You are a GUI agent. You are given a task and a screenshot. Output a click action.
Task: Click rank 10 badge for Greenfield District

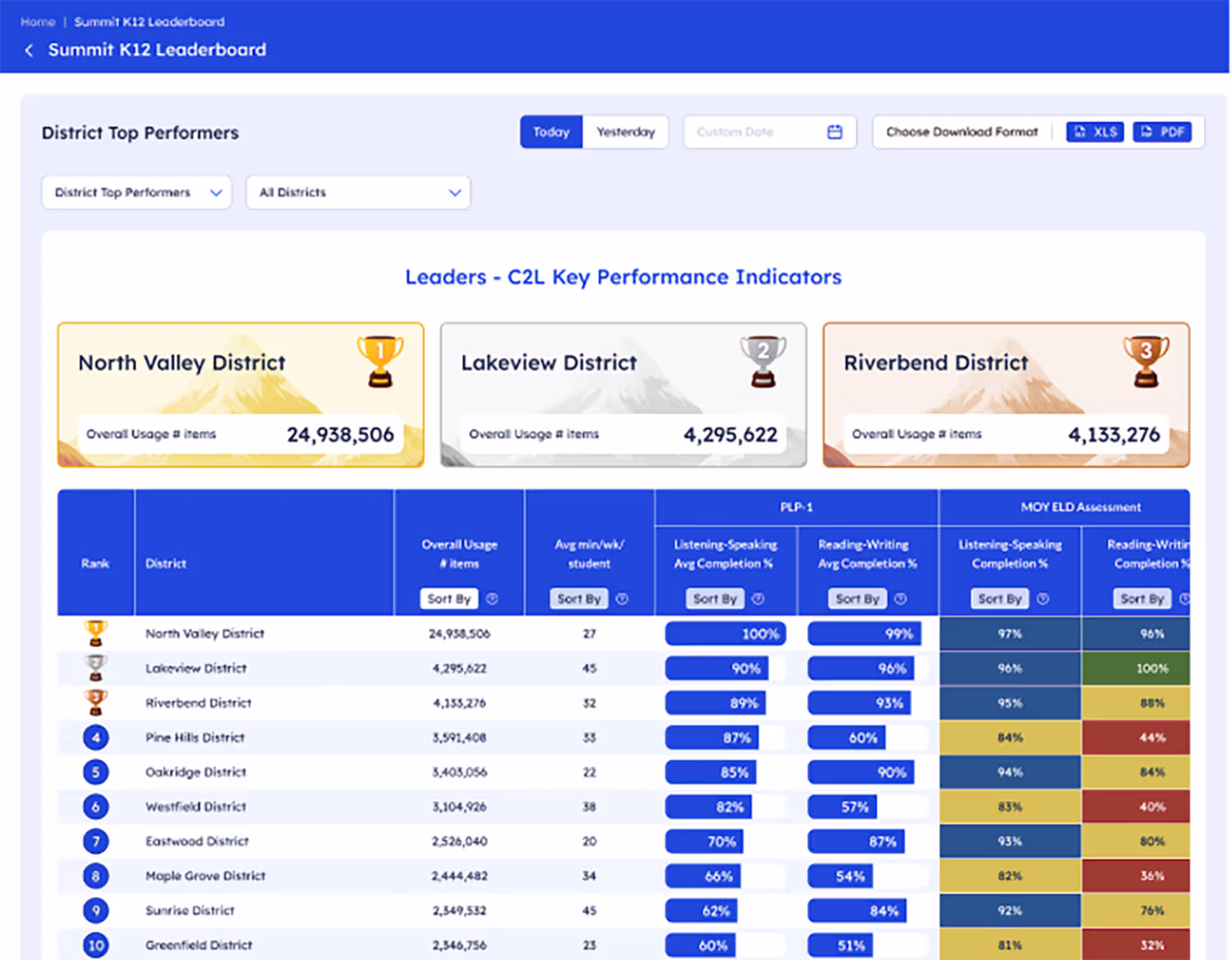[x=96, y=944]
